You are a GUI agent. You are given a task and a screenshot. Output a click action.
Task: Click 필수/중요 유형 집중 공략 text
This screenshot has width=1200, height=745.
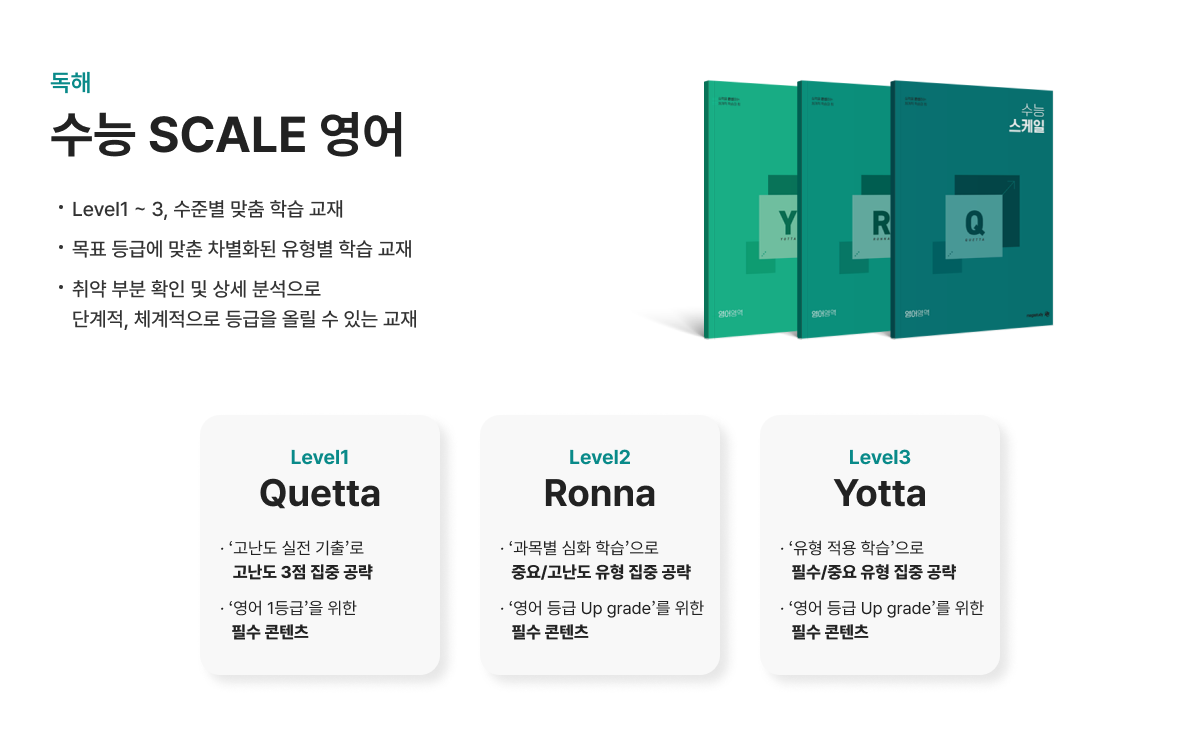click(x=874, y=573)
